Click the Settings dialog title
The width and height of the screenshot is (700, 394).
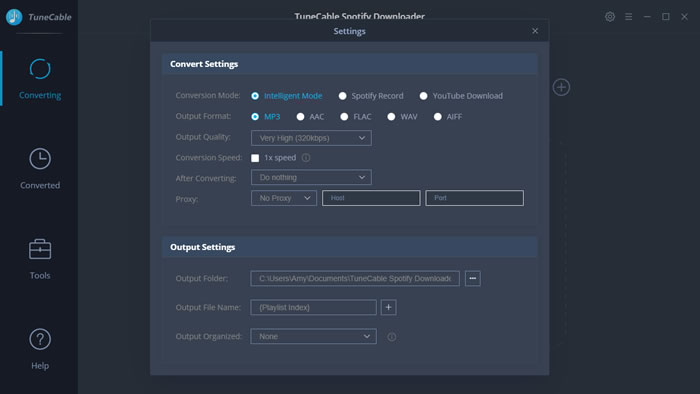click(x=350, y=31)
